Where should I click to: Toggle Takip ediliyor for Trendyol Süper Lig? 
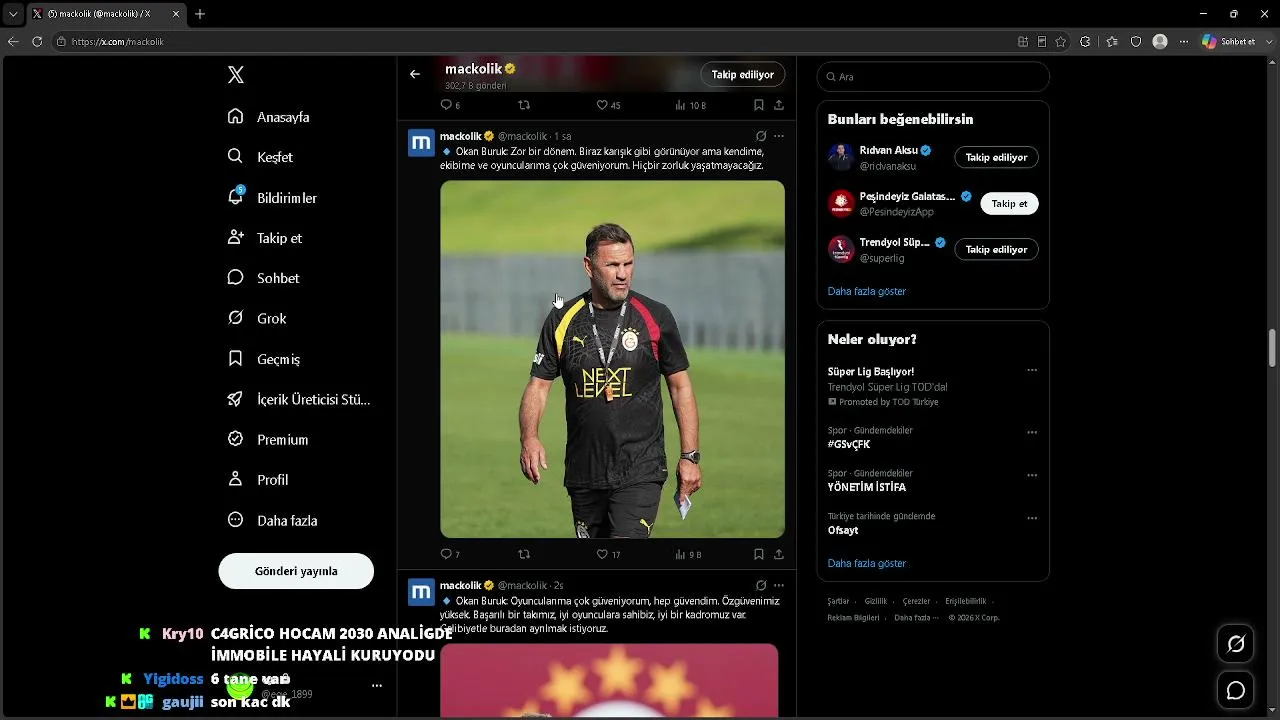click(996, 249)
